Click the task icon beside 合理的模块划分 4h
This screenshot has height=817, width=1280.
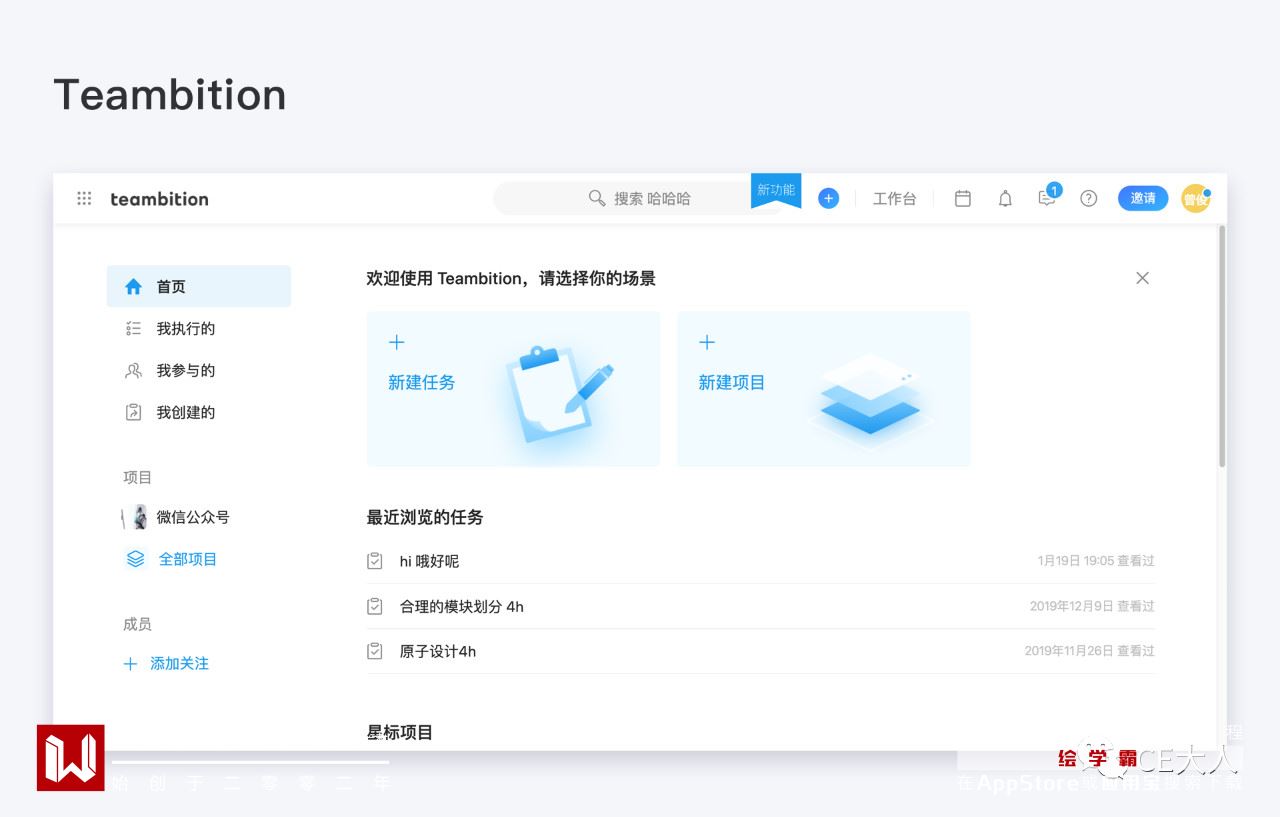[375, 606]
